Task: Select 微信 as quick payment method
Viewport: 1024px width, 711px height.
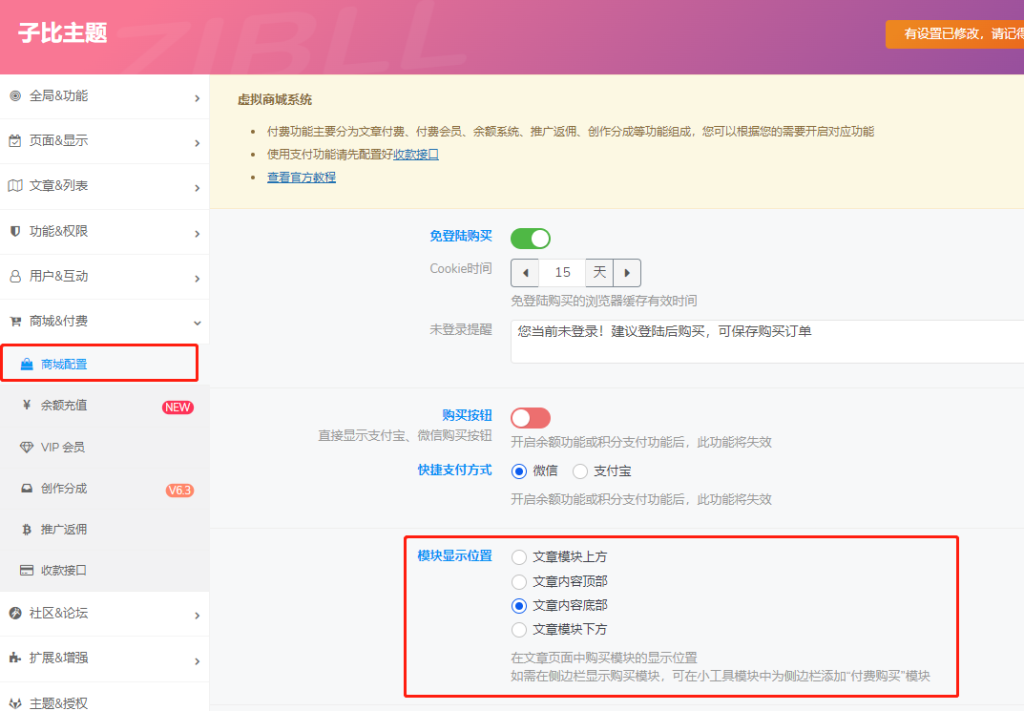Action: click(x=519, y=471)
